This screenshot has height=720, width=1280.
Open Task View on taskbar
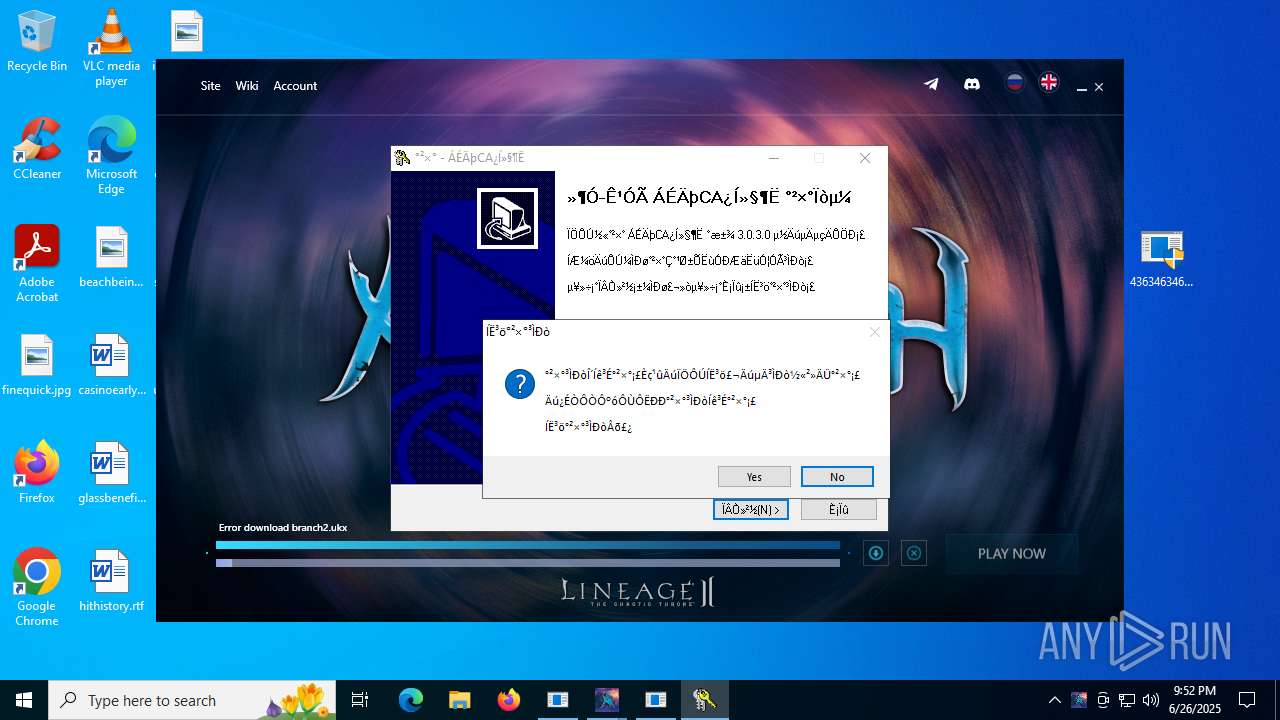[x=360, y=700]
